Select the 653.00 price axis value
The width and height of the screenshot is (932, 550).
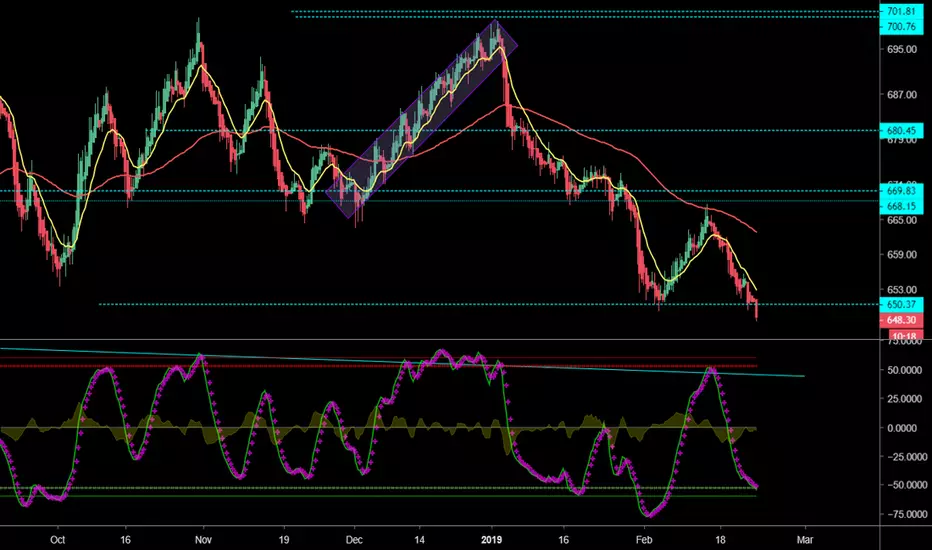pos(902,290)
